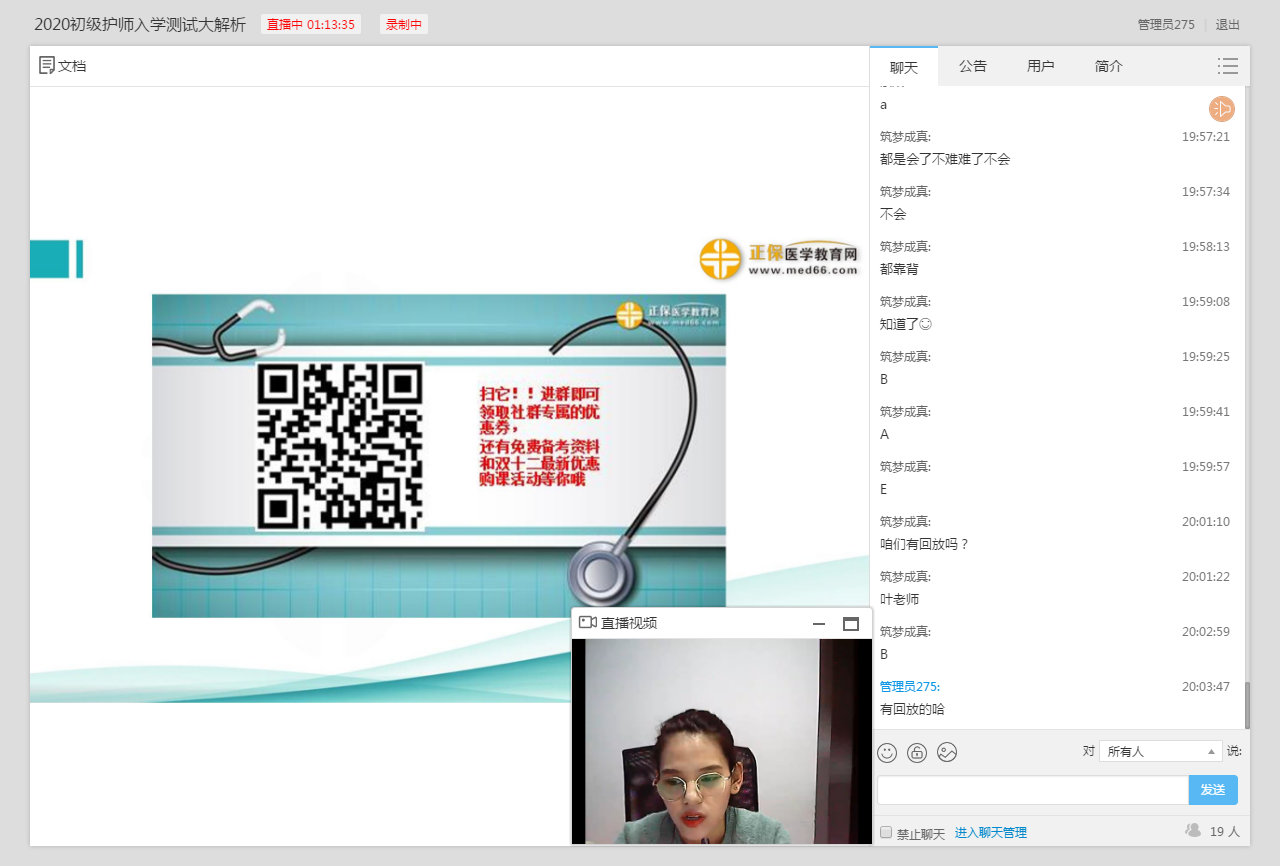Click the camera icon in 直播视频 header
This screenshot has height=866, width=1280.
pos(588,623)
